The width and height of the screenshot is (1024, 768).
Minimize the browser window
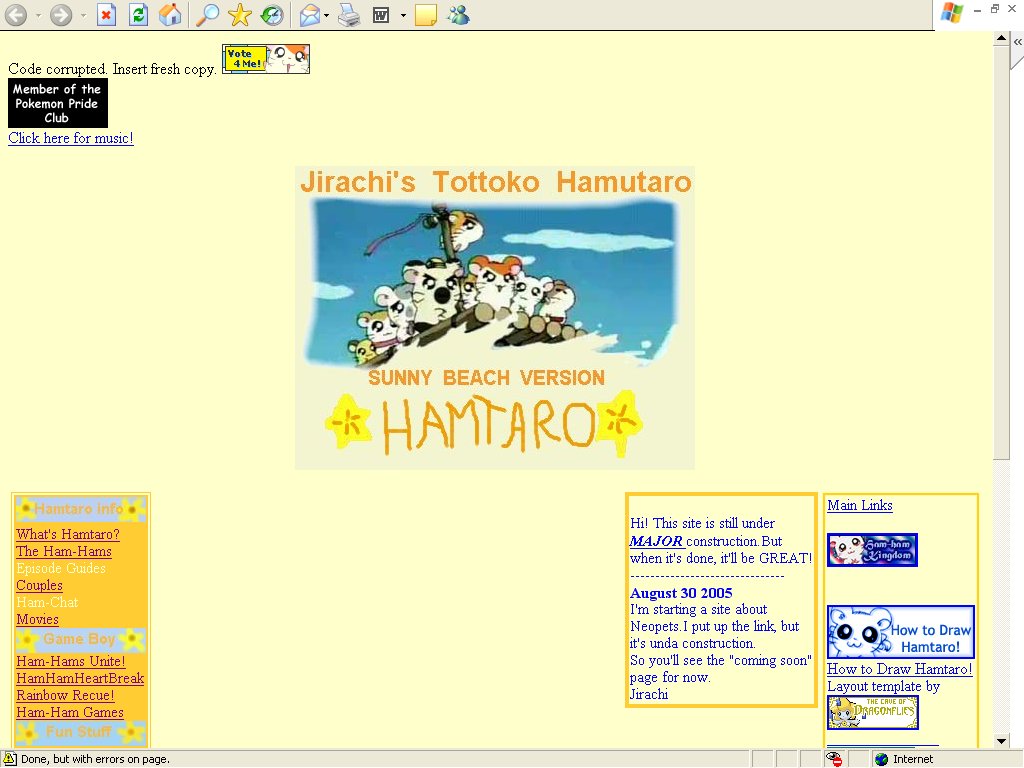tap(977, 9)
